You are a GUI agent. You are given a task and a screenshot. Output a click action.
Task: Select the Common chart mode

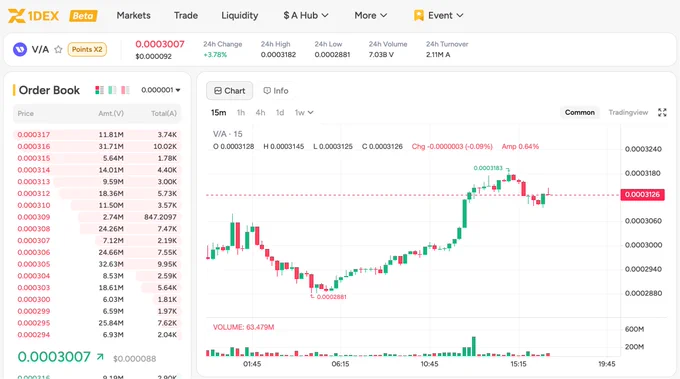click(579, 112)
